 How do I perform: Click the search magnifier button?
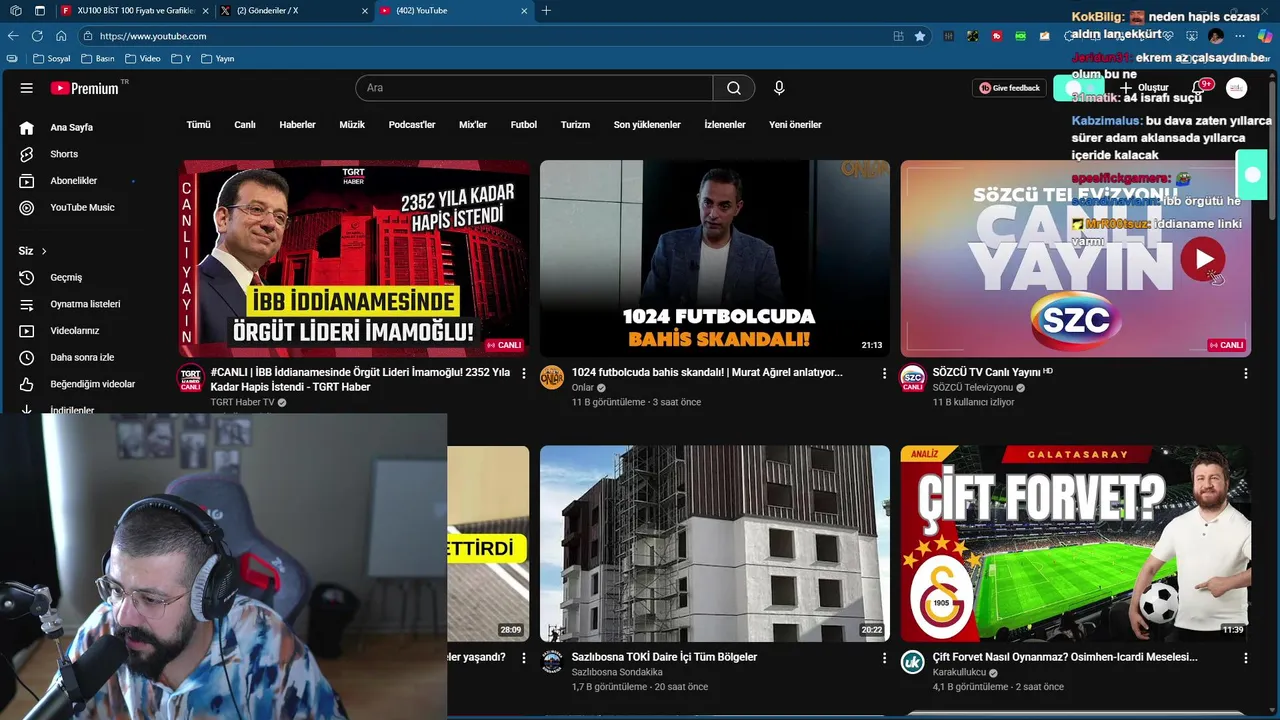point(734,88)
